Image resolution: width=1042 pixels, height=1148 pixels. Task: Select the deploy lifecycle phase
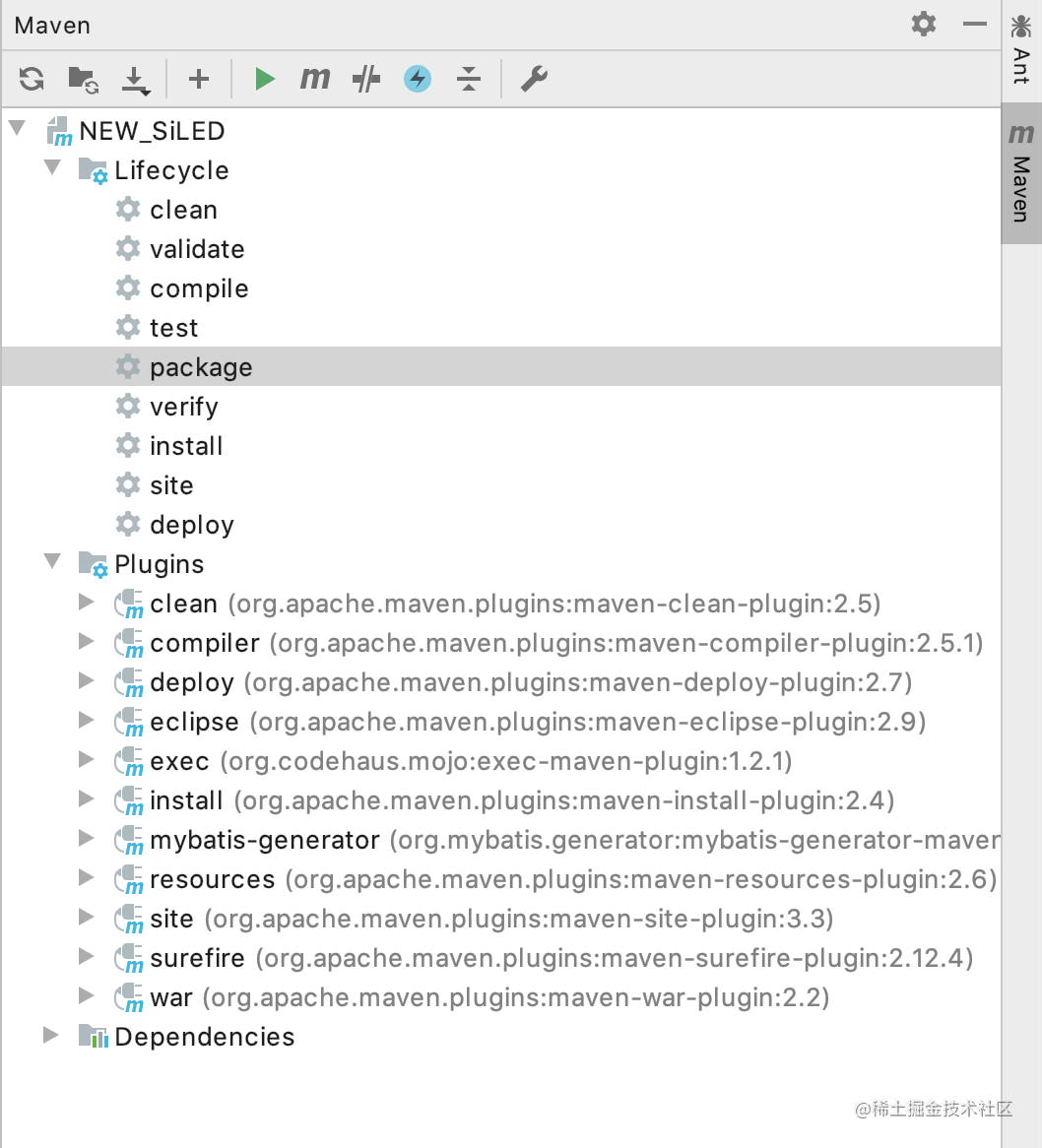(x=192, y=525)
